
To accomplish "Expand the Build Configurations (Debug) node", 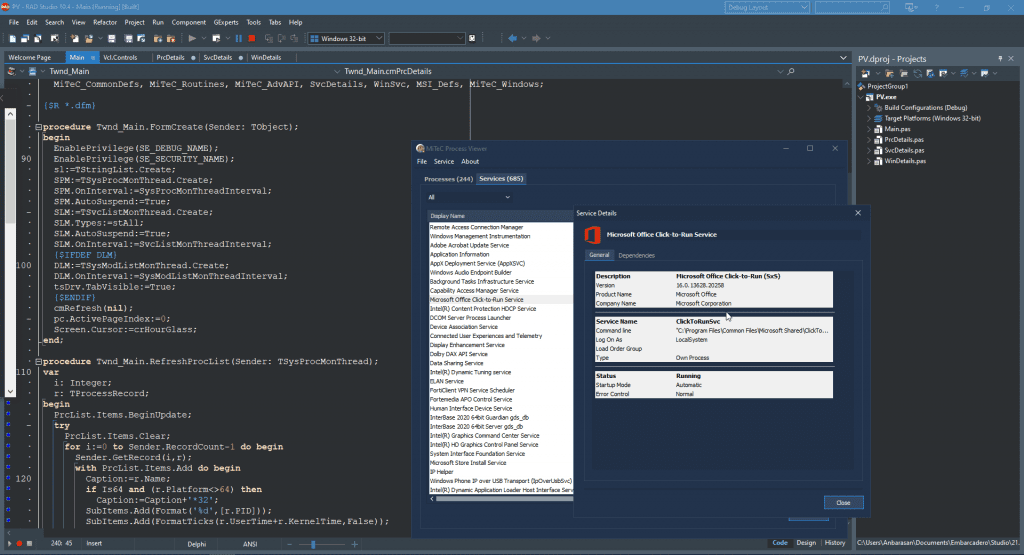I will click(x=869, y=108).
